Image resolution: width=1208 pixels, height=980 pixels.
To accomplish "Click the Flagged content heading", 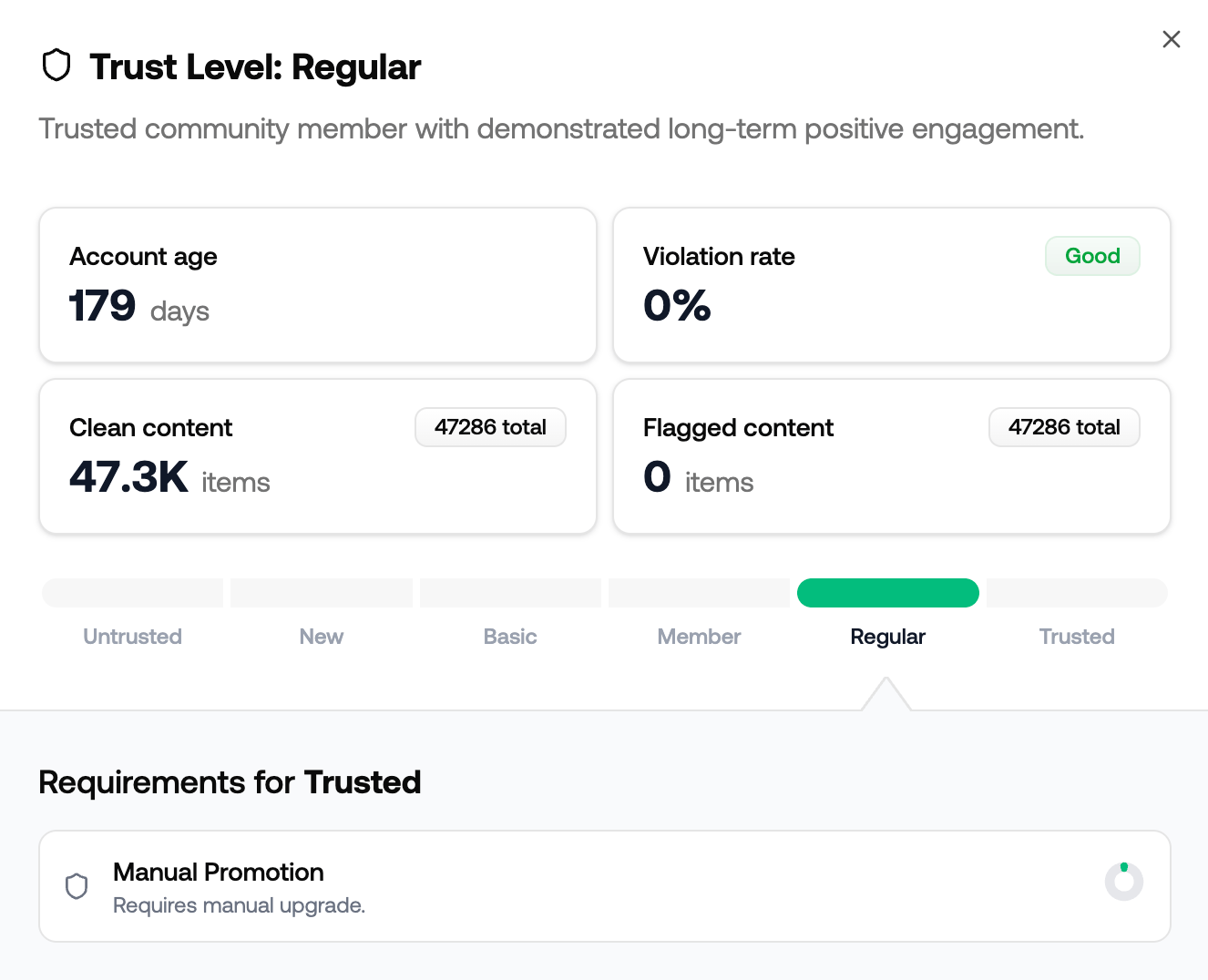I will (738, 428).
